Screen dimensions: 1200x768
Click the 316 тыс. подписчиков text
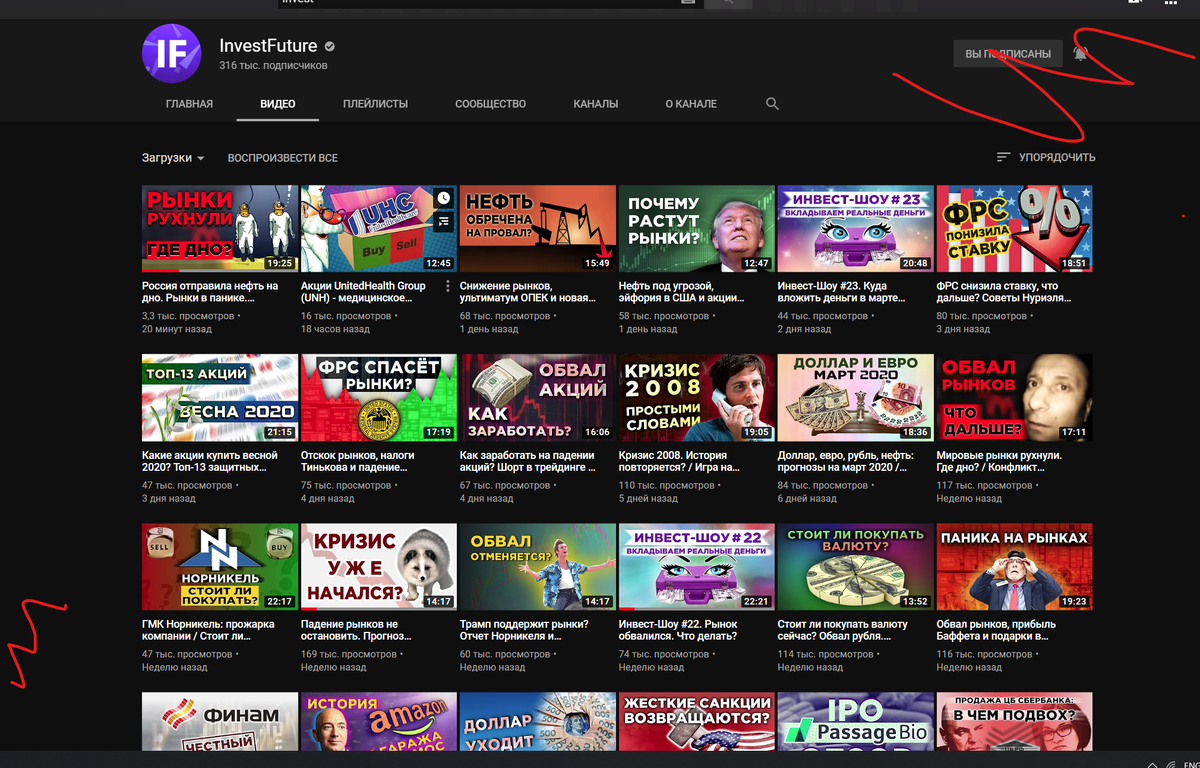(273, 66)
